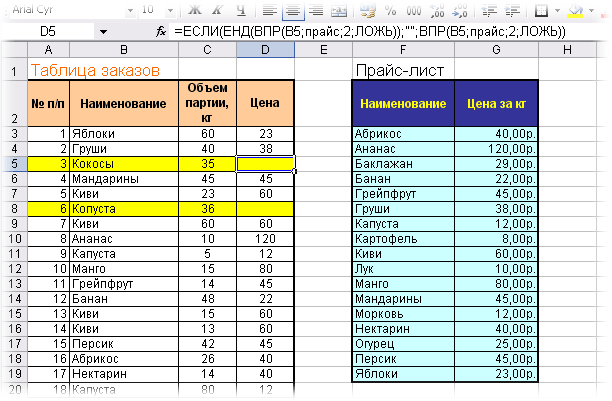
Task: Click orange 'Цена' header cell
Action: pos(265,103)
